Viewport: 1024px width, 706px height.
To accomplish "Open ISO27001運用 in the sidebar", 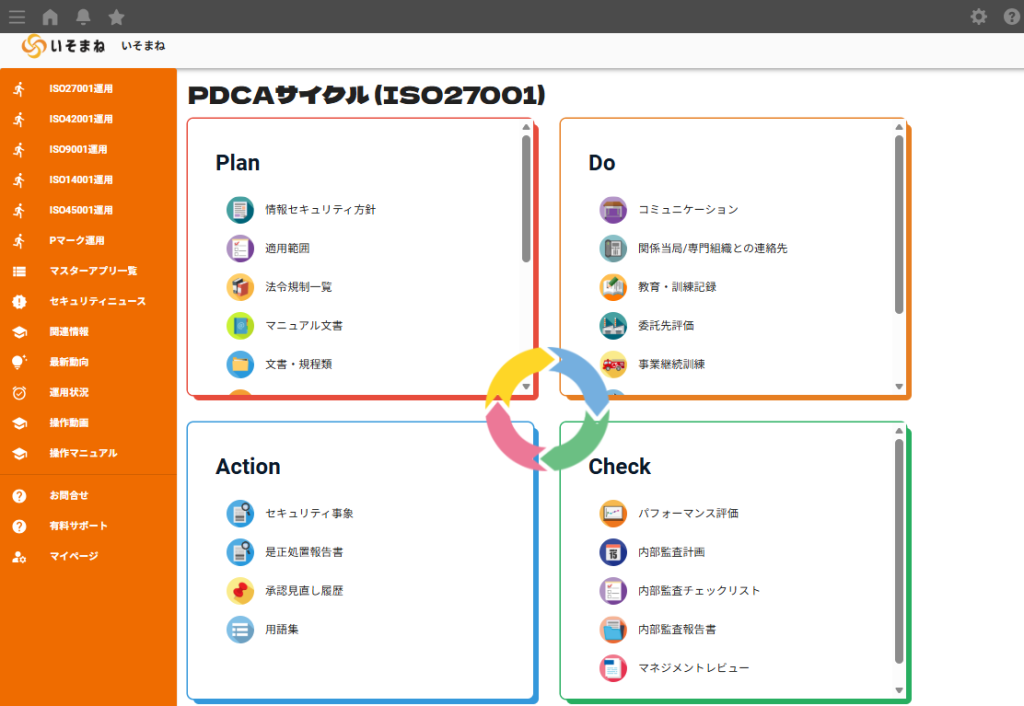I will pos(81,89).
